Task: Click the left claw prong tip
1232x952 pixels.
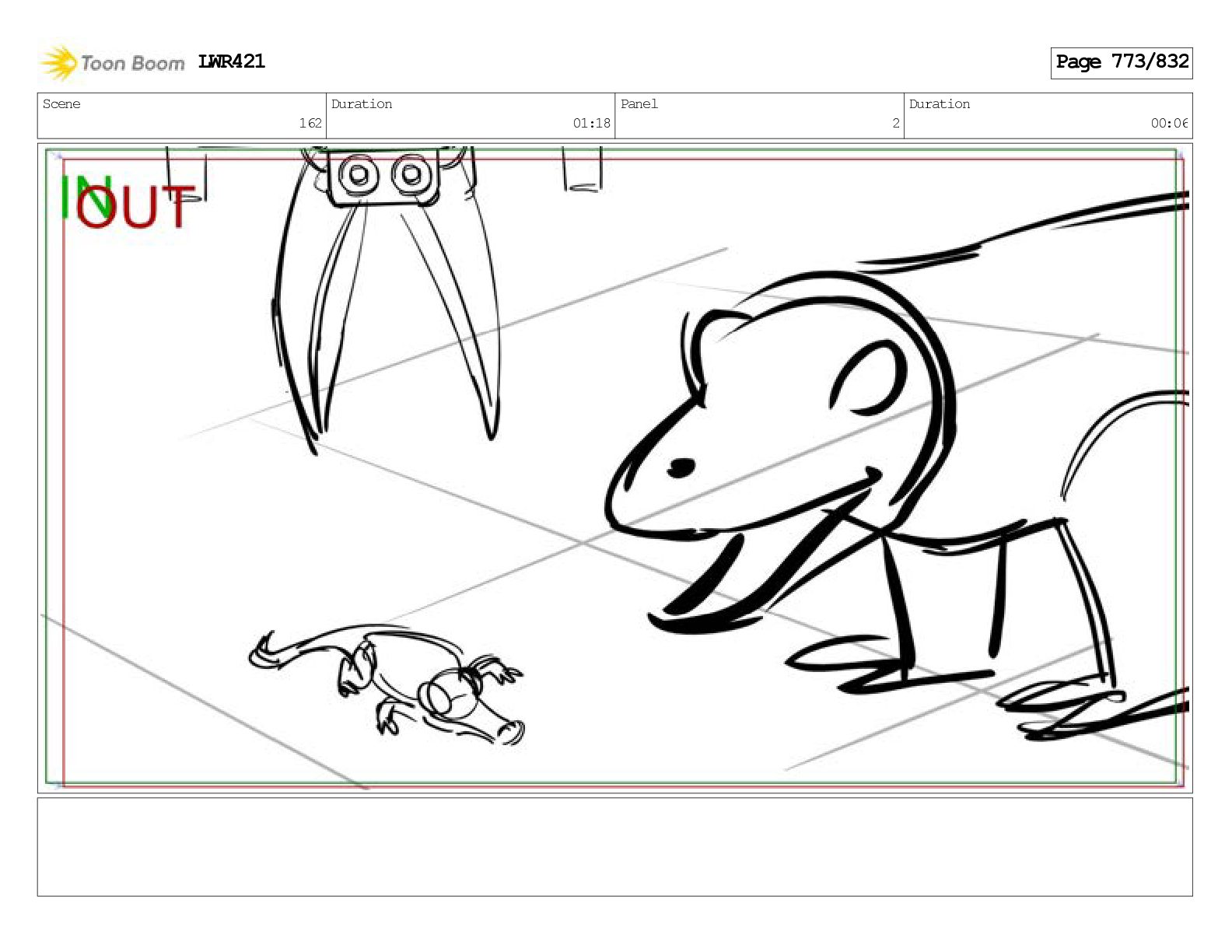Action: (x=313, y=443)
